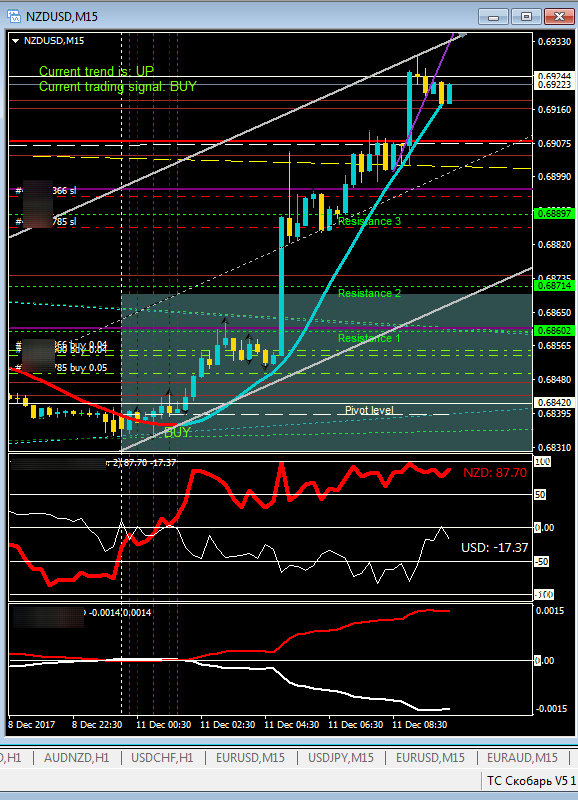Select the '785 sl' stop loss order label
The width and height of the screenshot is (578, 800).
pyautogui.click(x=64, y=222)
